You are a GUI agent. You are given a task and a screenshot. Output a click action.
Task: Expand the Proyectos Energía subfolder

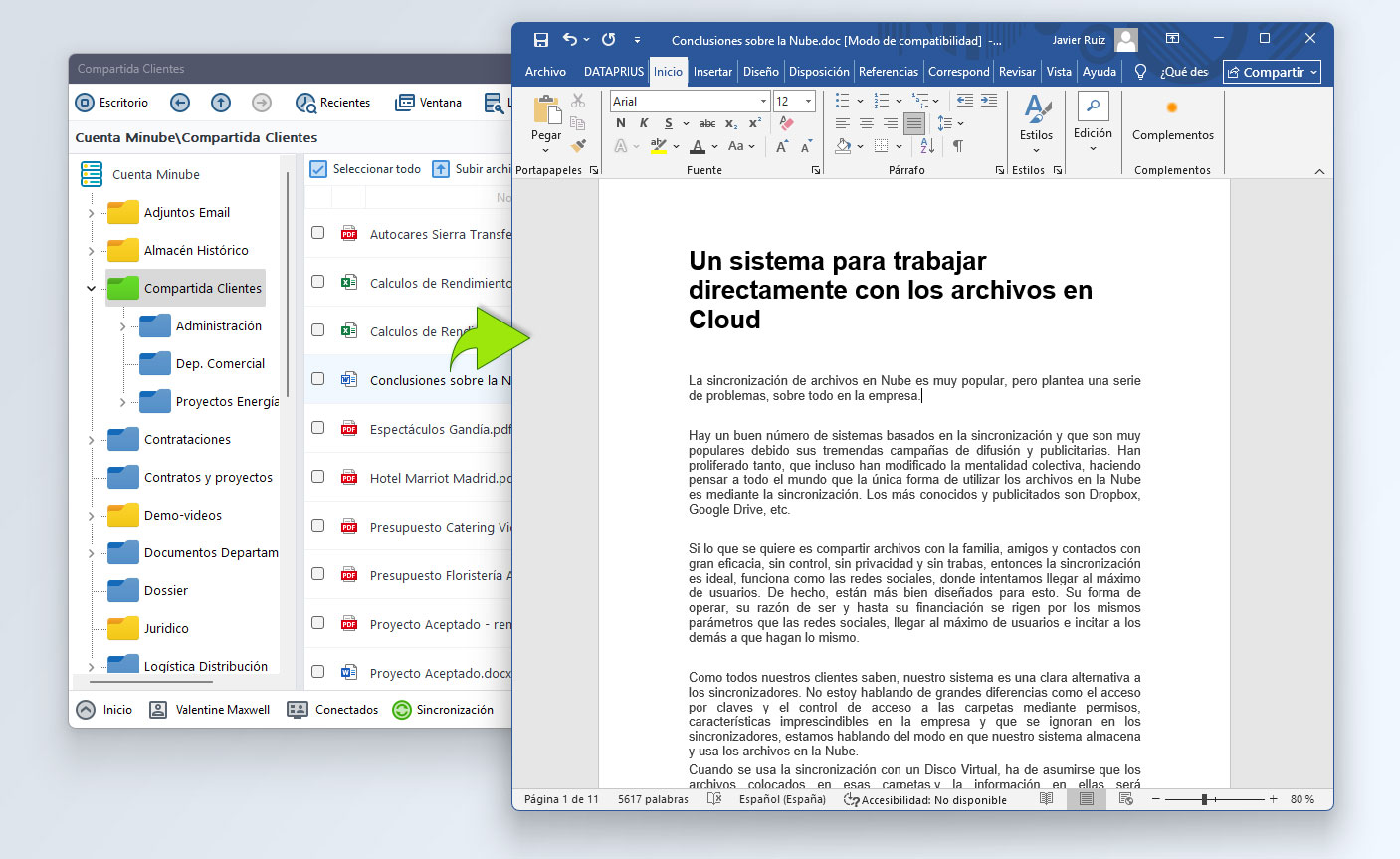(x=122, y=402)
